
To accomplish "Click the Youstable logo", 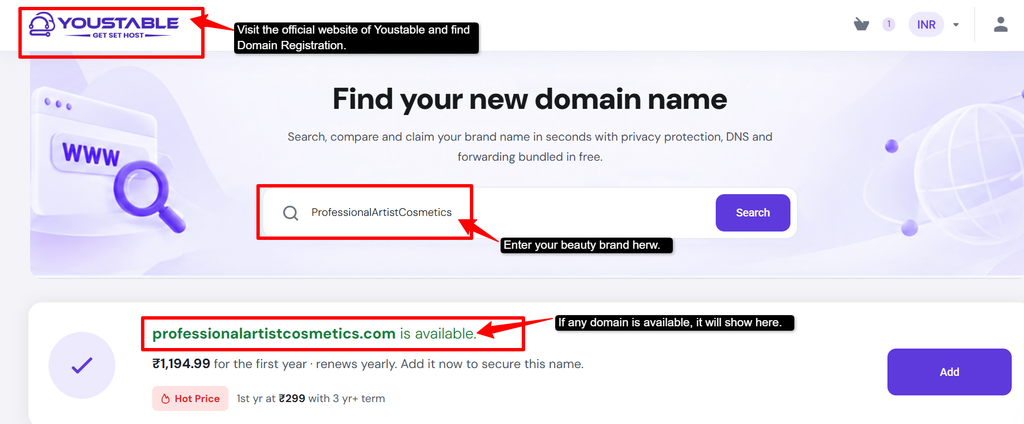I will click(104, 27).
